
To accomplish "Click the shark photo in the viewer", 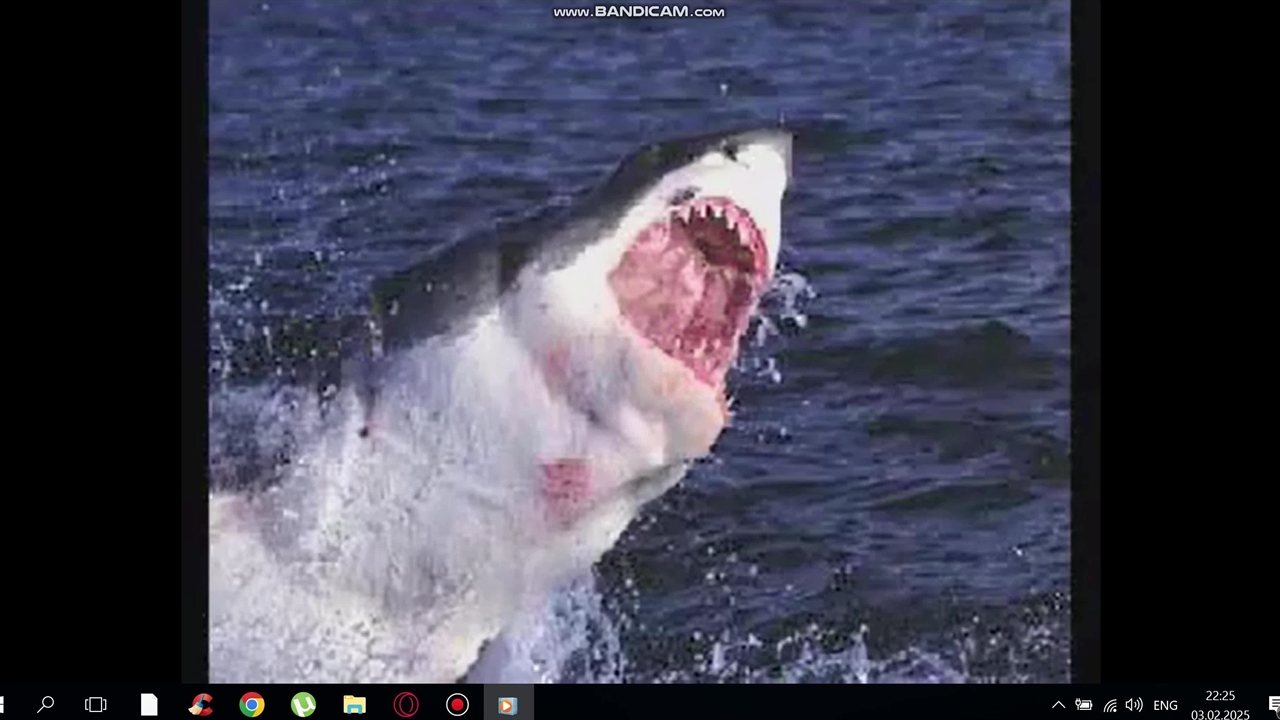I will [x=640, y=340].
